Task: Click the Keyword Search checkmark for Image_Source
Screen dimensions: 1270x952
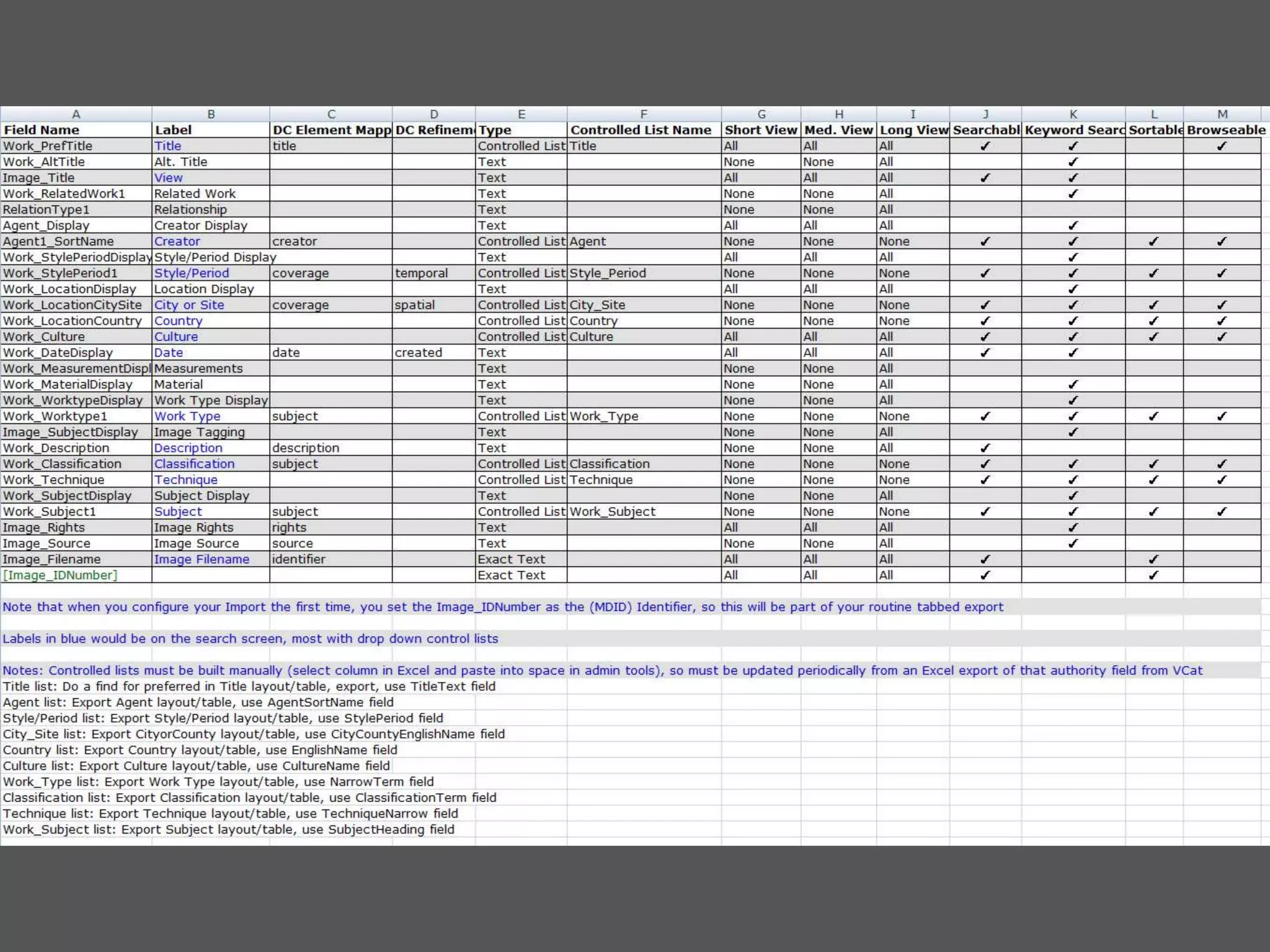Action: [1073, 544]
